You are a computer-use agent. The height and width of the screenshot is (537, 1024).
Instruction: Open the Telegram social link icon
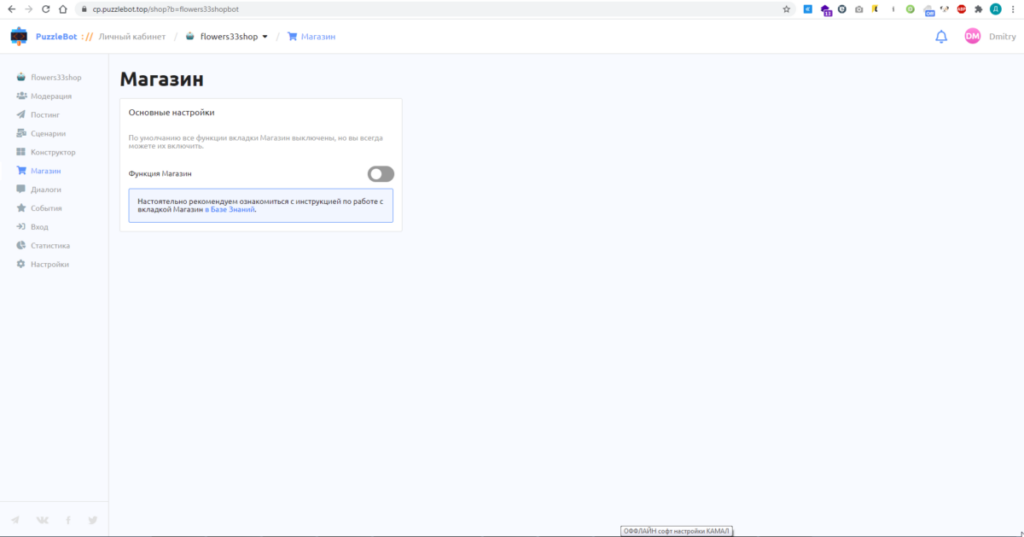coord(15,520)
